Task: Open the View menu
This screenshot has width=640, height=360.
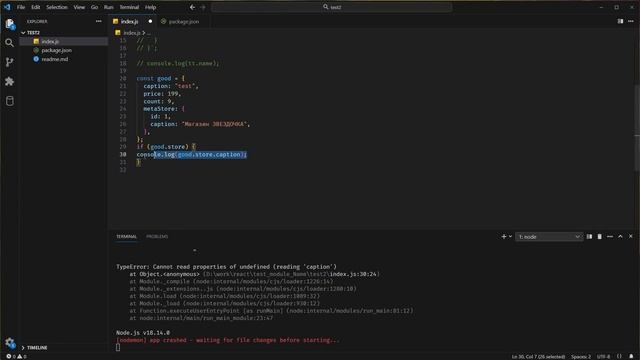Action: (79, 7)
